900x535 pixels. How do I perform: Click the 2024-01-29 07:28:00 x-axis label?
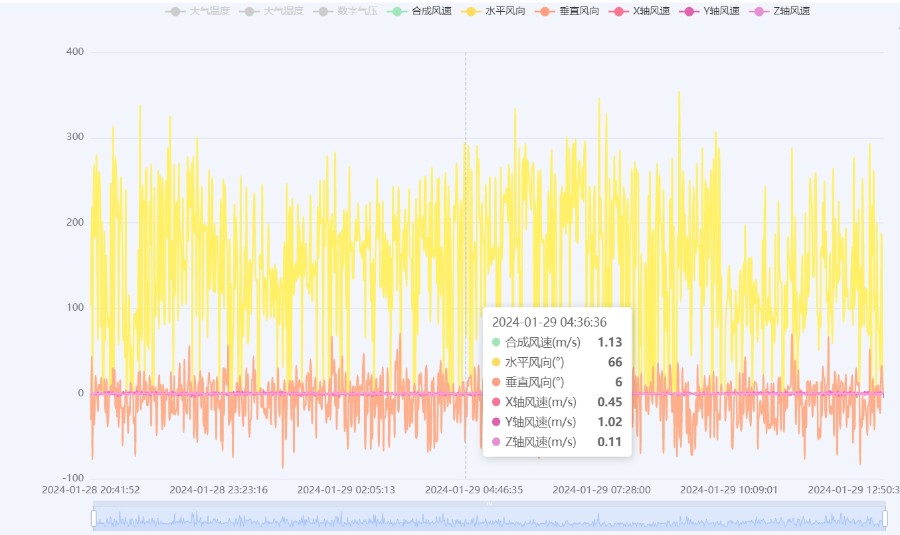tap(601, 490)
